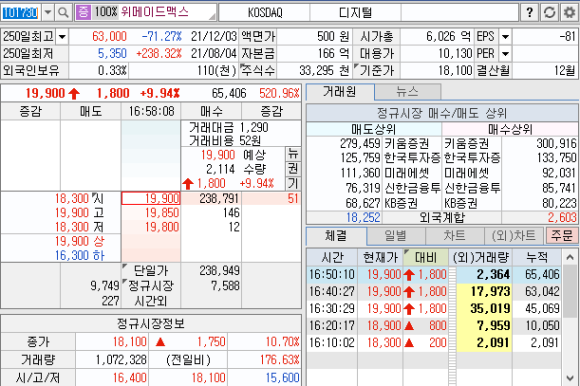Screen dimensions: 580x386
Task: Select the 16:10:02 trade row time
Action: click(332, 343)
